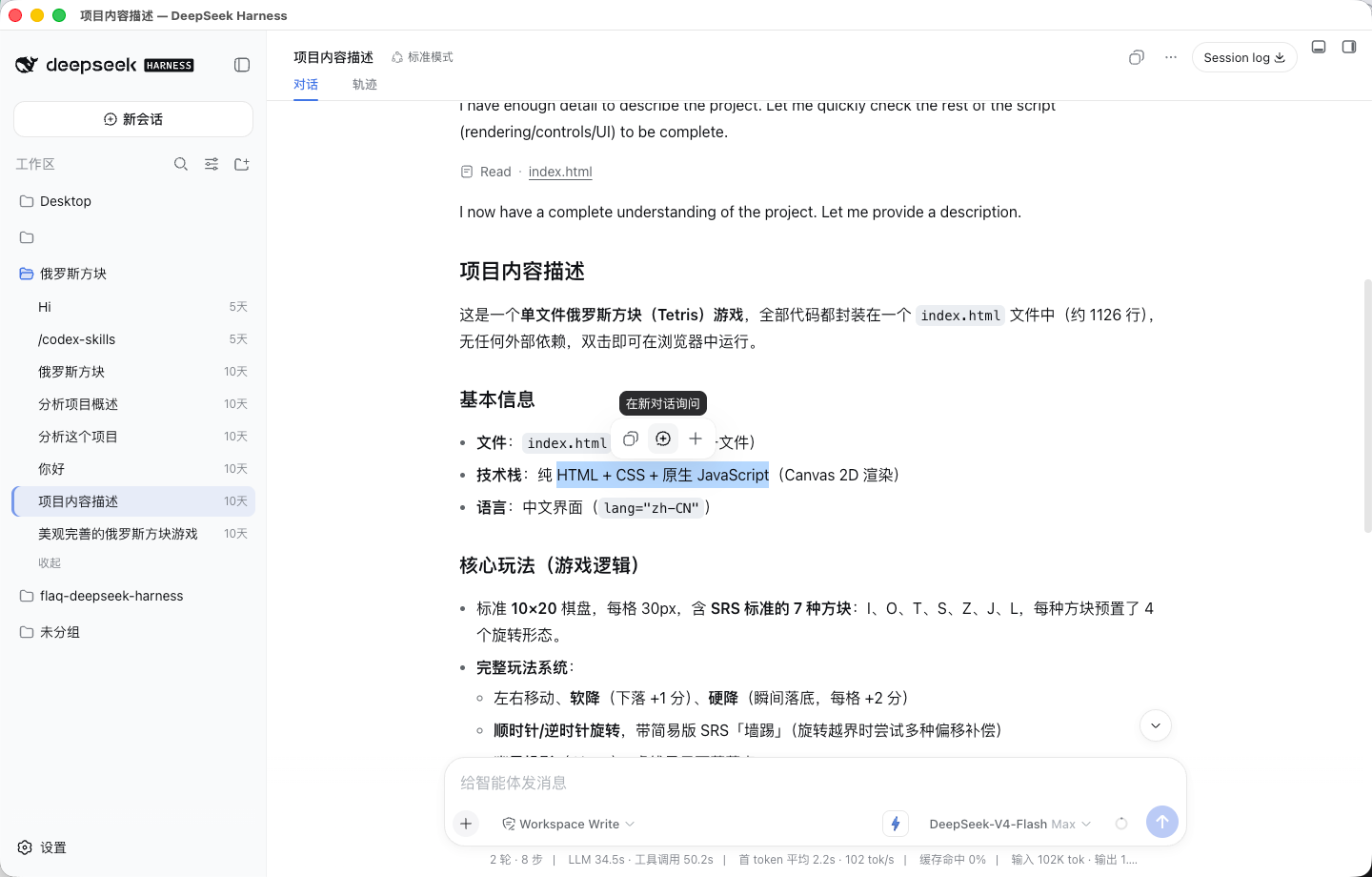This screenshot has height=877, width=1372.
Task: Open the /codex-skills conversation
Action: pos(133,339)
